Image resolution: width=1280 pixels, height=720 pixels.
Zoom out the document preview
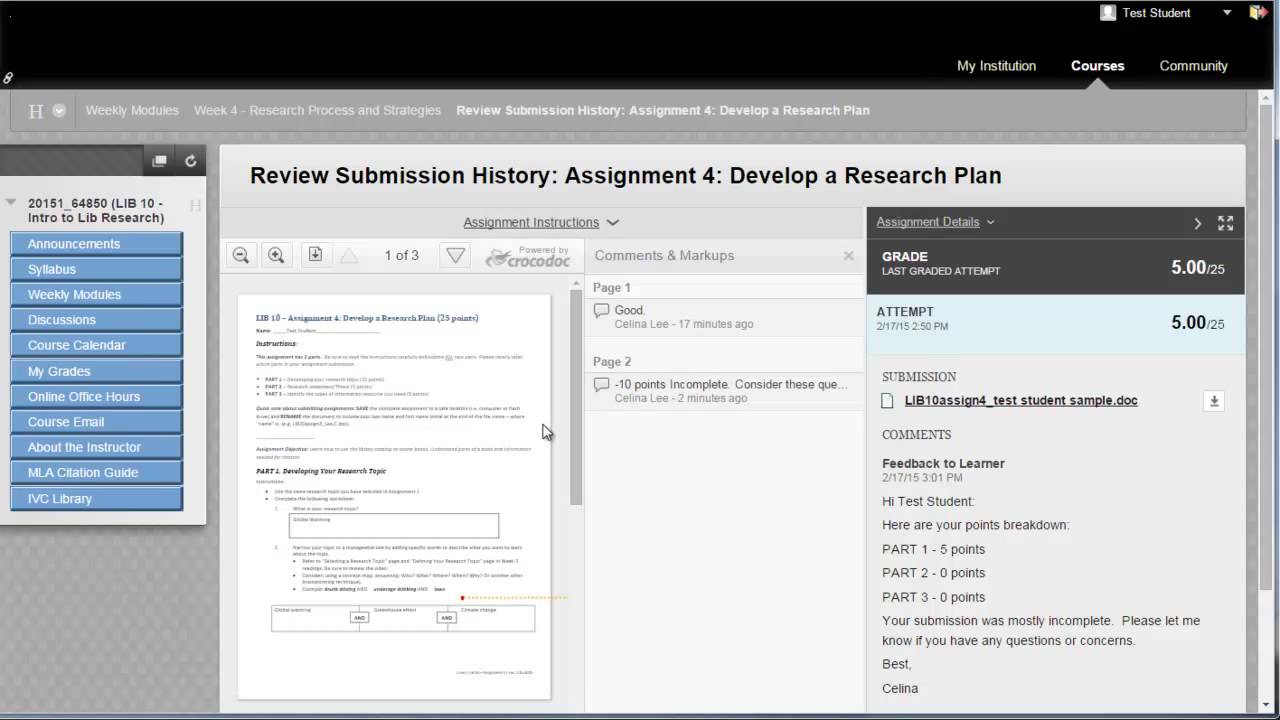240,255
